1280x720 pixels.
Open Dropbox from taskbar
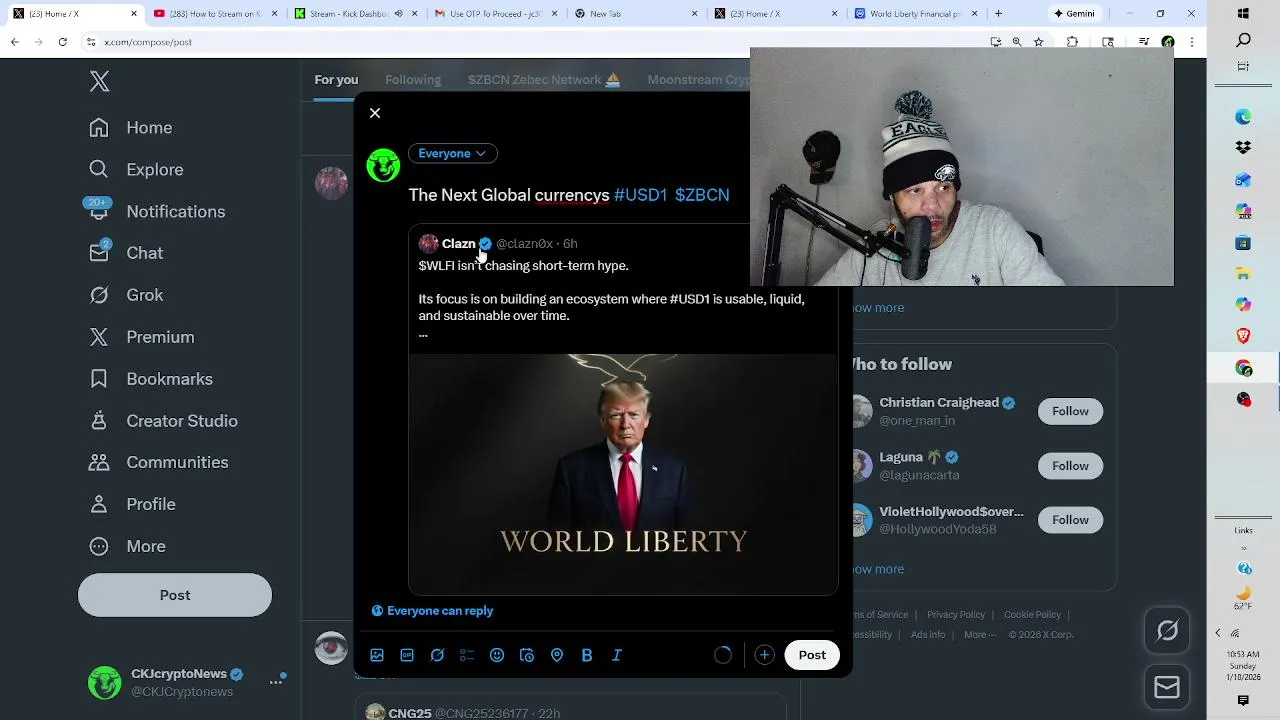1243,147
